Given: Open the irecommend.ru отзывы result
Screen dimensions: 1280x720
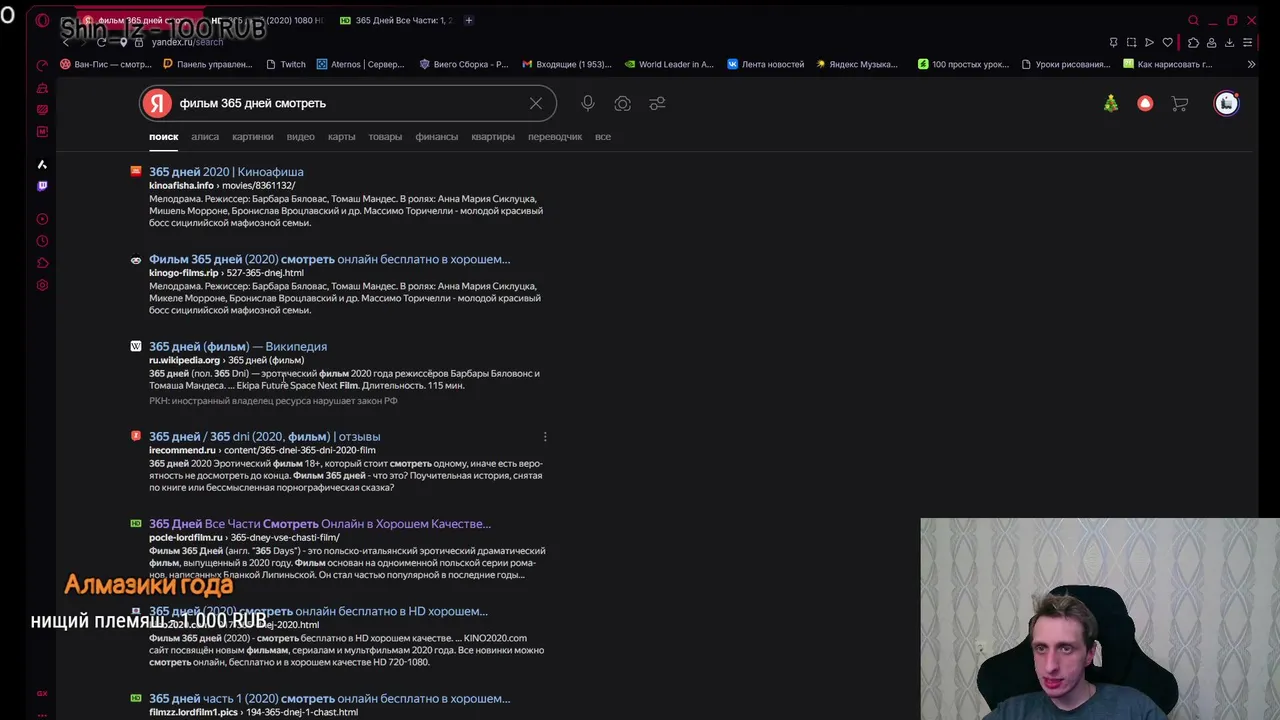Looking at the screenshot, I should coord(264,437).
